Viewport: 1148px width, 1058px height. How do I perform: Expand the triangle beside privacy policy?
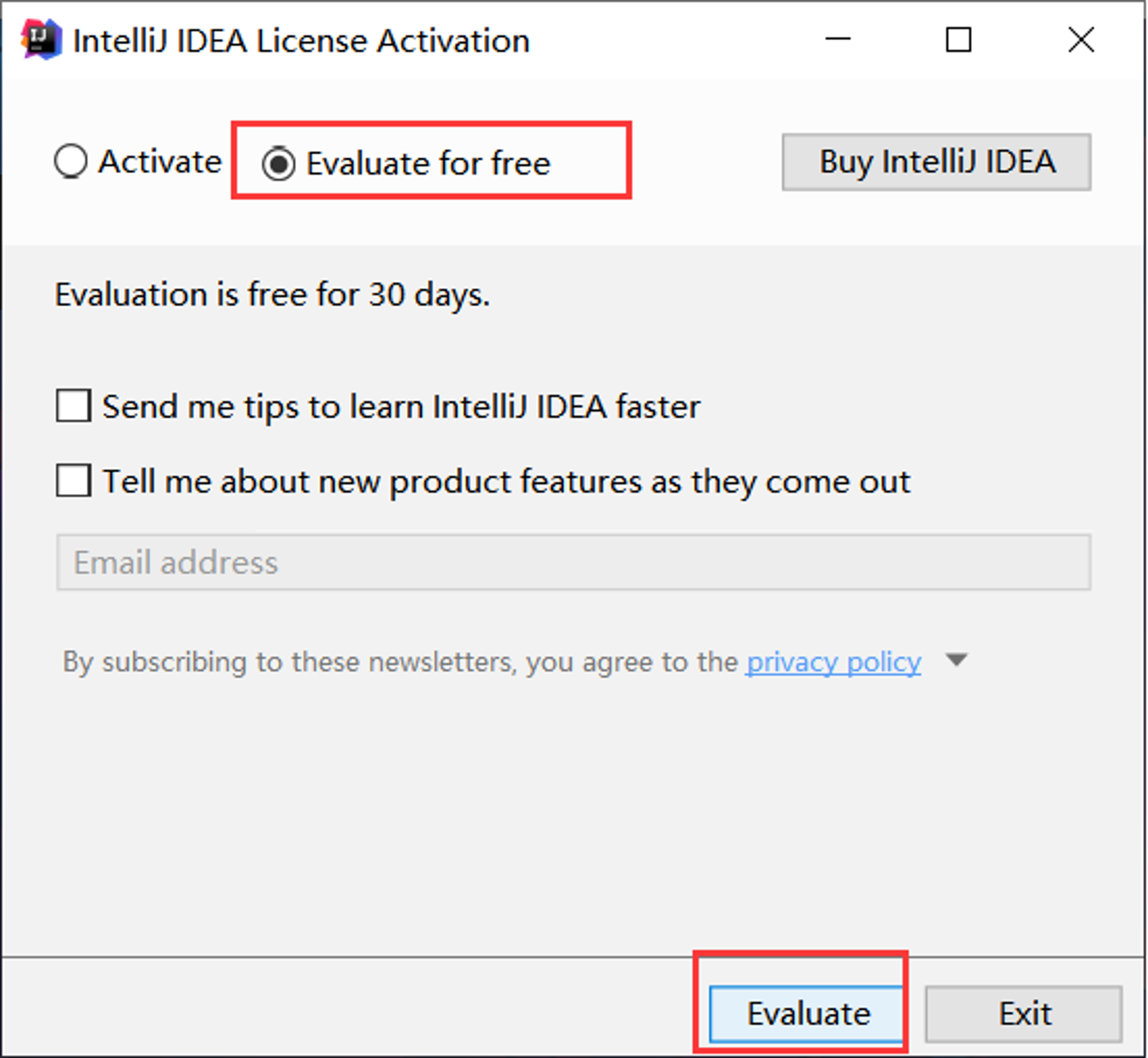coord(956,659)
